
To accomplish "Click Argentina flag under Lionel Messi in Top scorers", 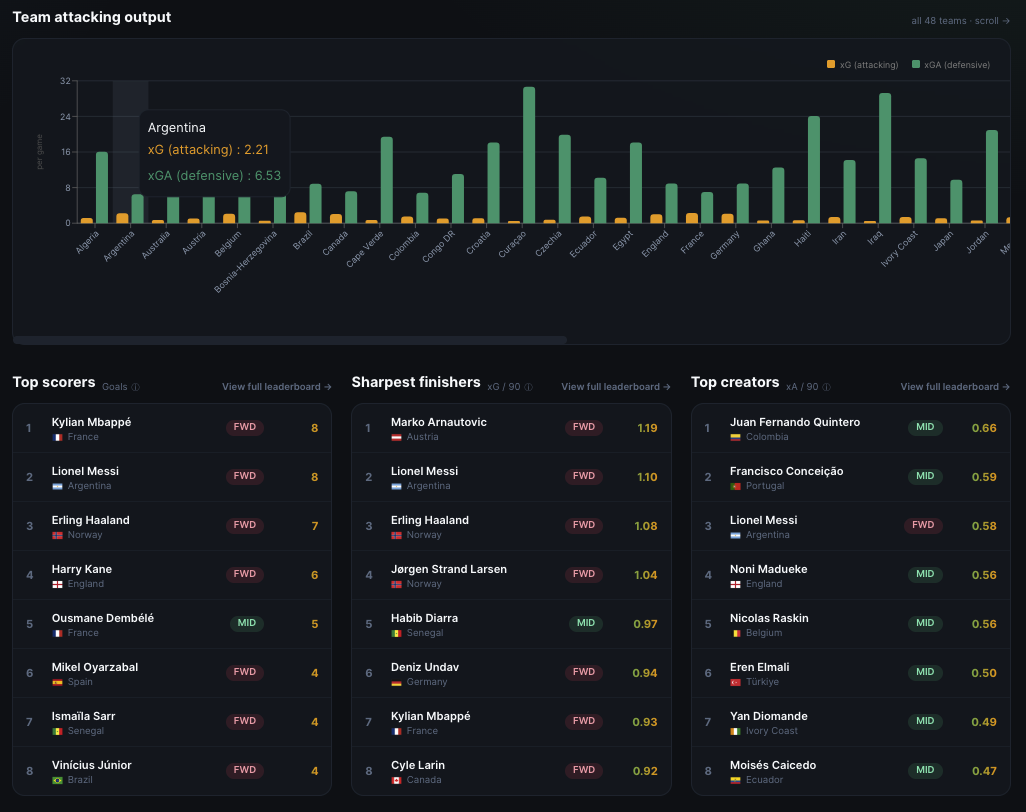I will [58, 486].
